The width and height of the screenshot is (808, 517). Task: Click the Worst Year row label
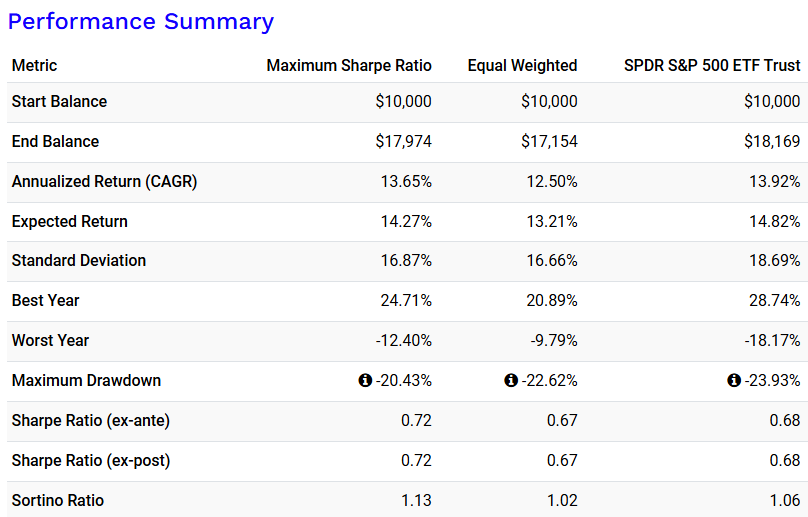[x=50, y=340]
